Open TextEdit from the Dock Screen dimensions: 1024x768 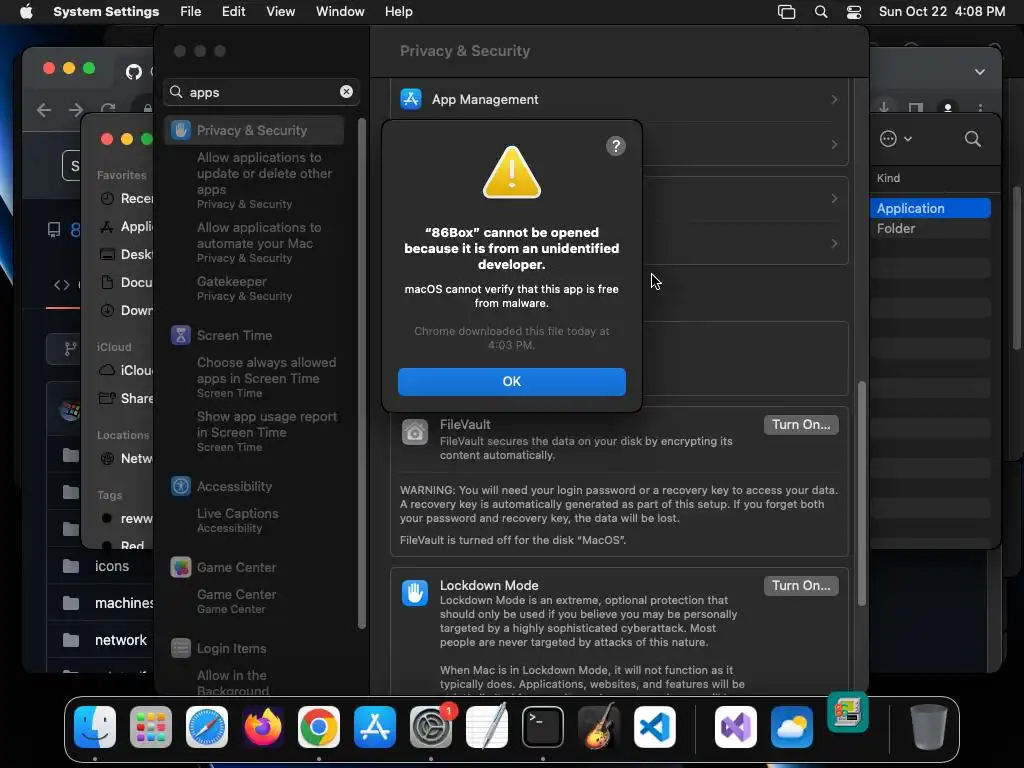(487, 727)
